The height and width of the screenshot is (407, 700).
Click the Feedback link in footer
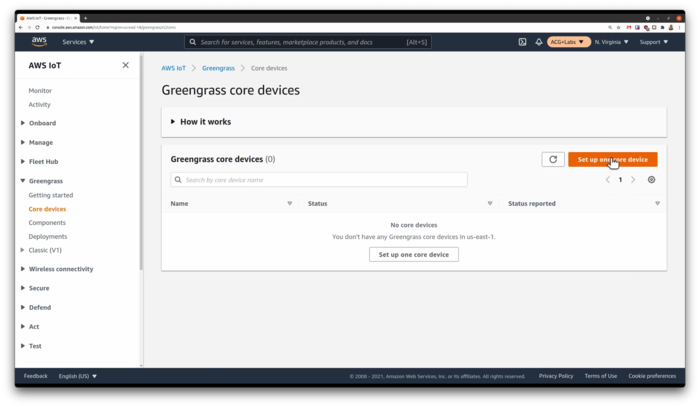coord(36,376)
